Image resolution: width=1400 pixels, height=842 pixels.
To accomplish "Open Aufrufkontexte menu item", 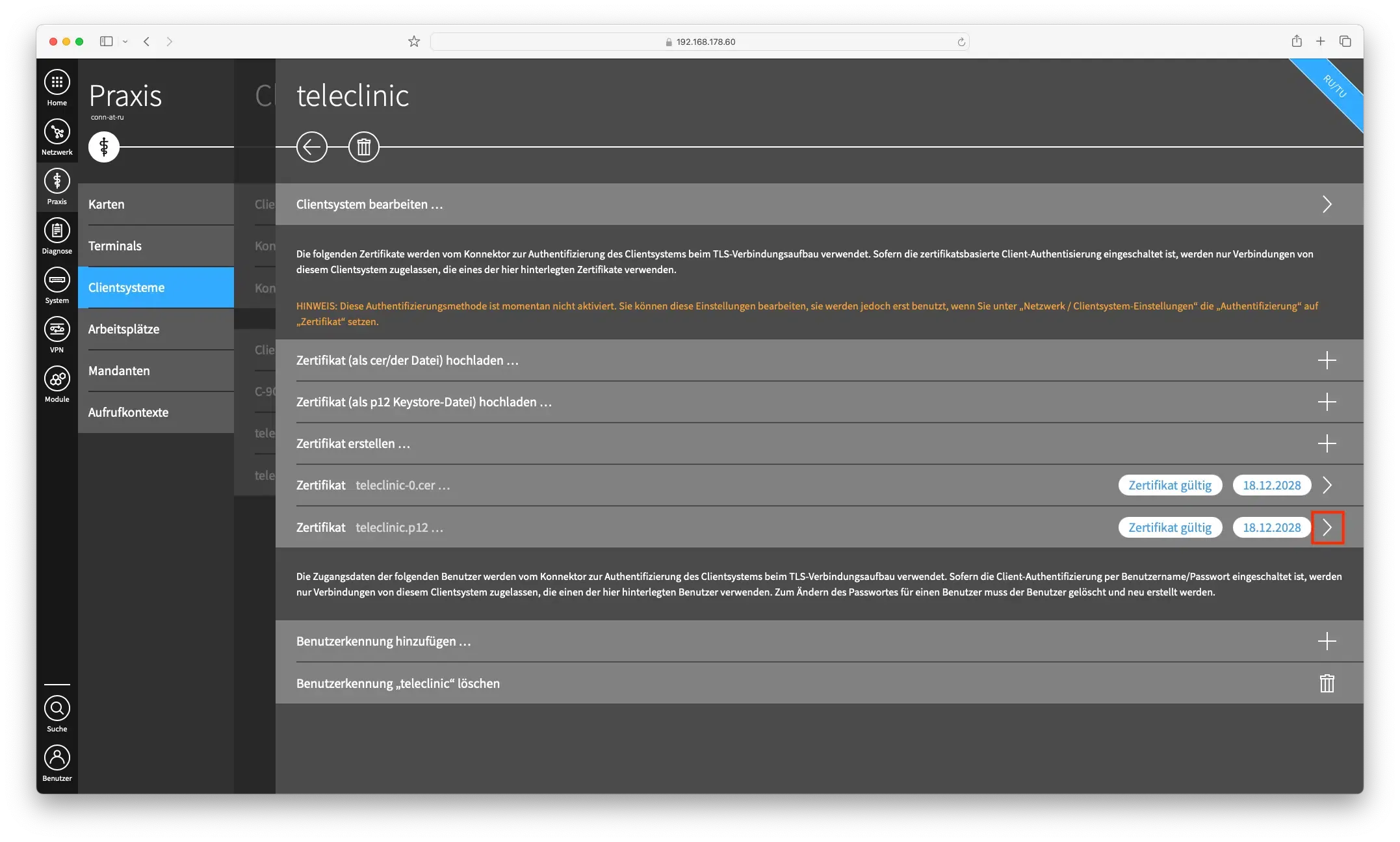I will tap(156, 412).
